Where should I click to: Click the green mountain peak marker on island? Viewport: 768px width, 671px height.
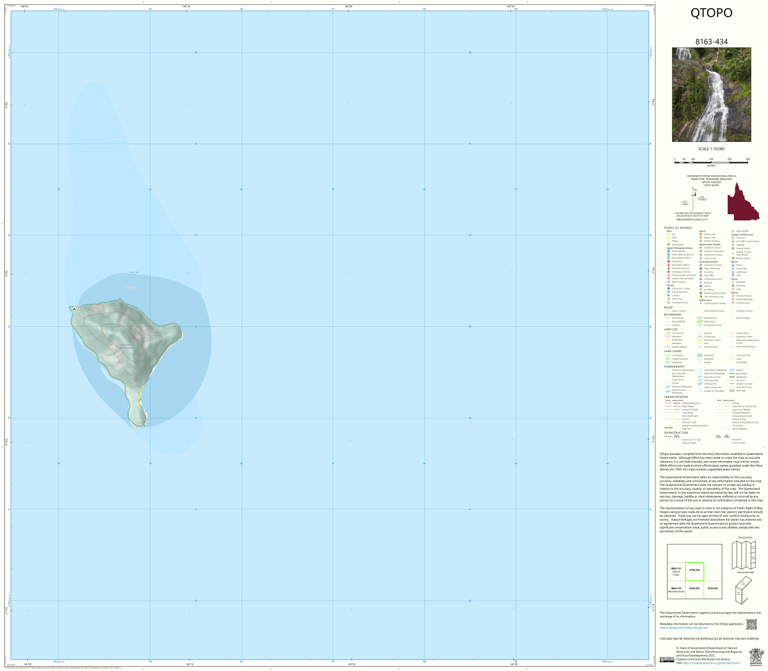(74, 309)
